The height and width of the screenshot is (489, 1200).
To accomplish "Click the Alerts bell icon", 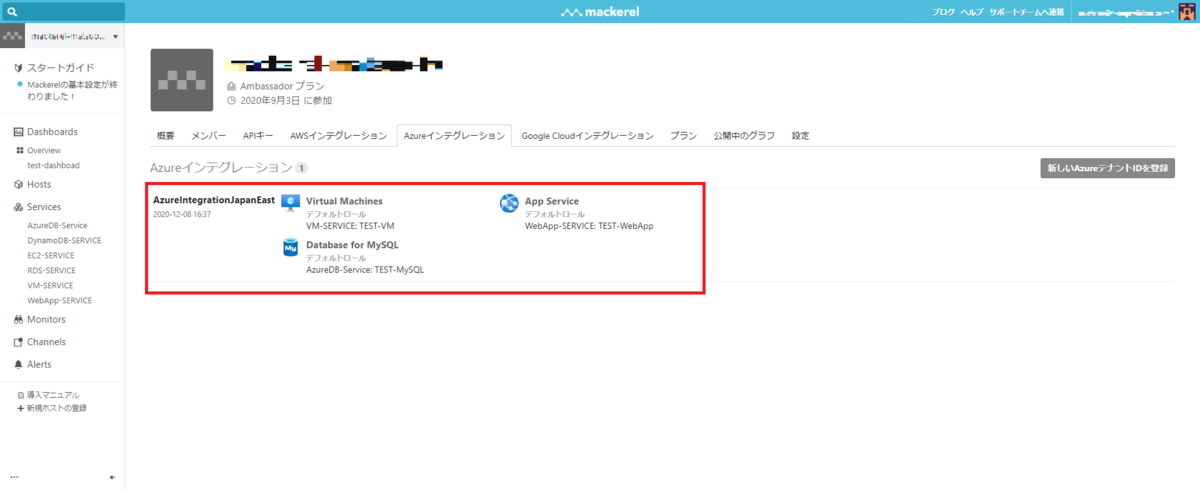I will tap(18, 365).
